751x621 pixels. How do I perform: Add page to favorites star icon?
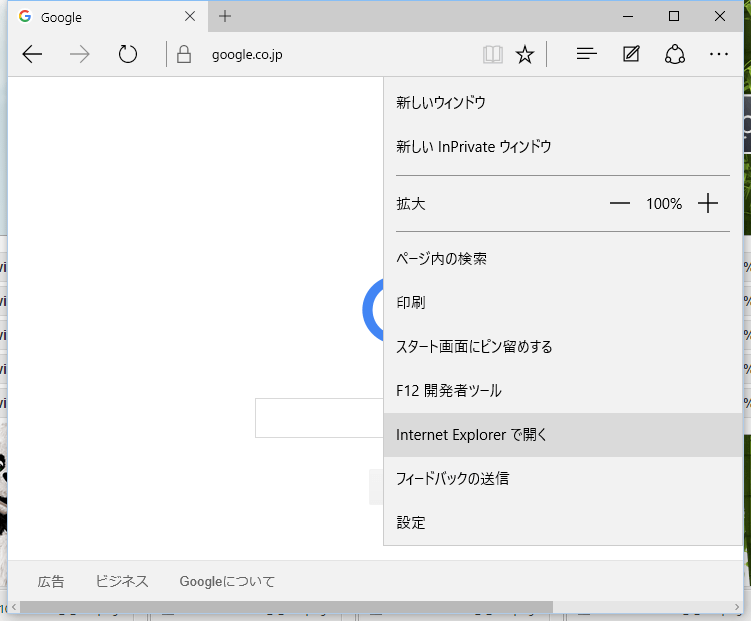click(x=524, y=55)
